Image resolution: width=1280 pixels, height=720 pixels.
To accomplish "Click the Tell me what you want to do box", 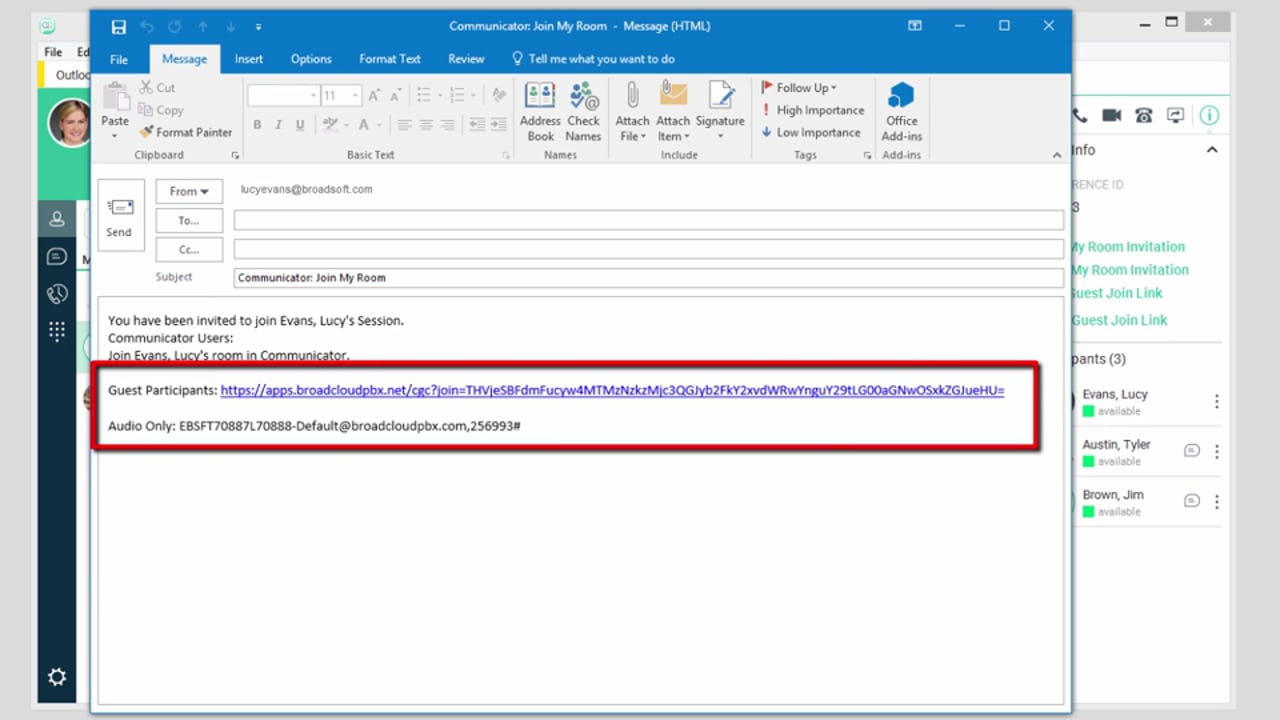I will [x=593, y=59].
